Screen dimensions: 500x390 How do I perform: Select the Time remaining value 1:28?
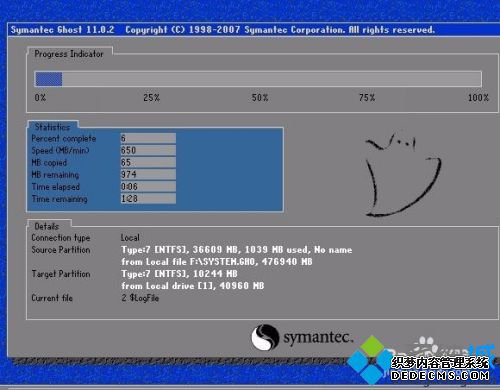point(148,199)
